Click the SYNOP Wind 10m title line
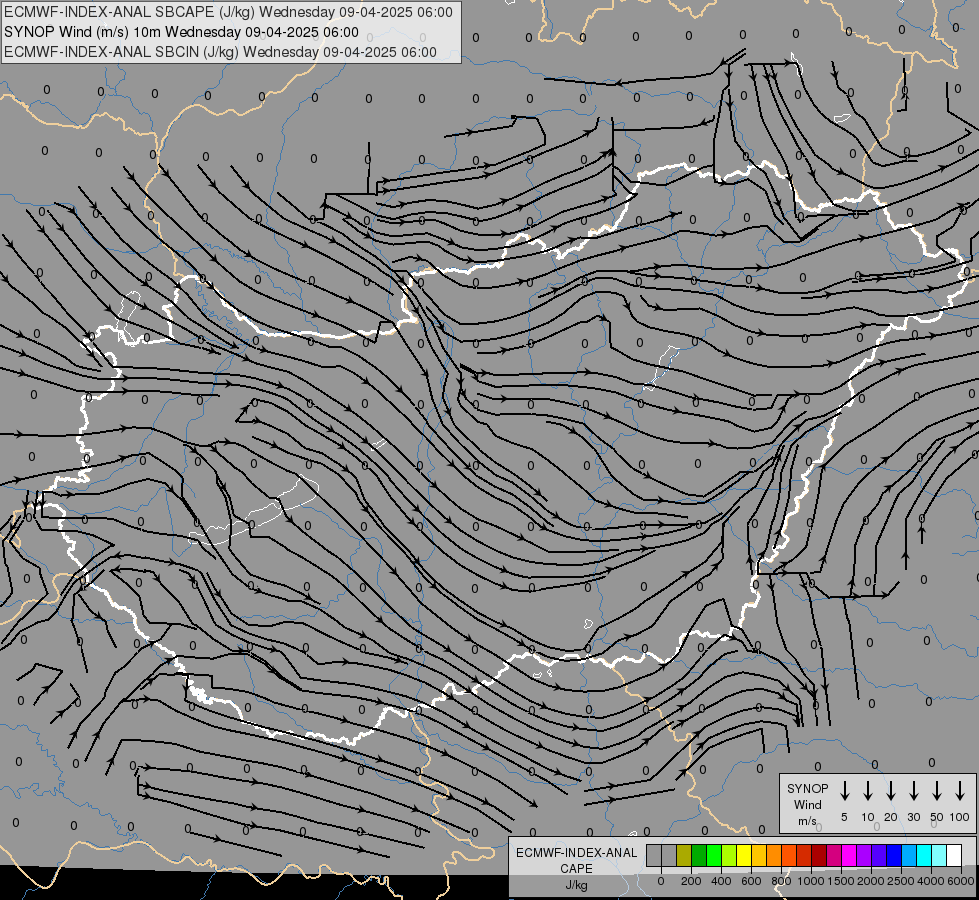Viewport: 979px width, 900px height. point(181,32)
